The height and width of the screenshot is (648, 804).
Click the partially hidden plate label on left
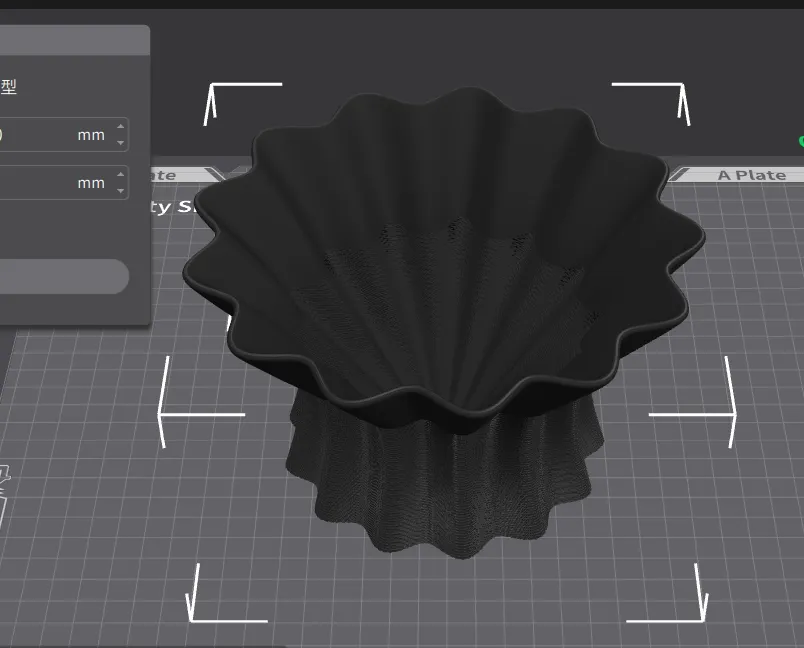coord(162,175)
